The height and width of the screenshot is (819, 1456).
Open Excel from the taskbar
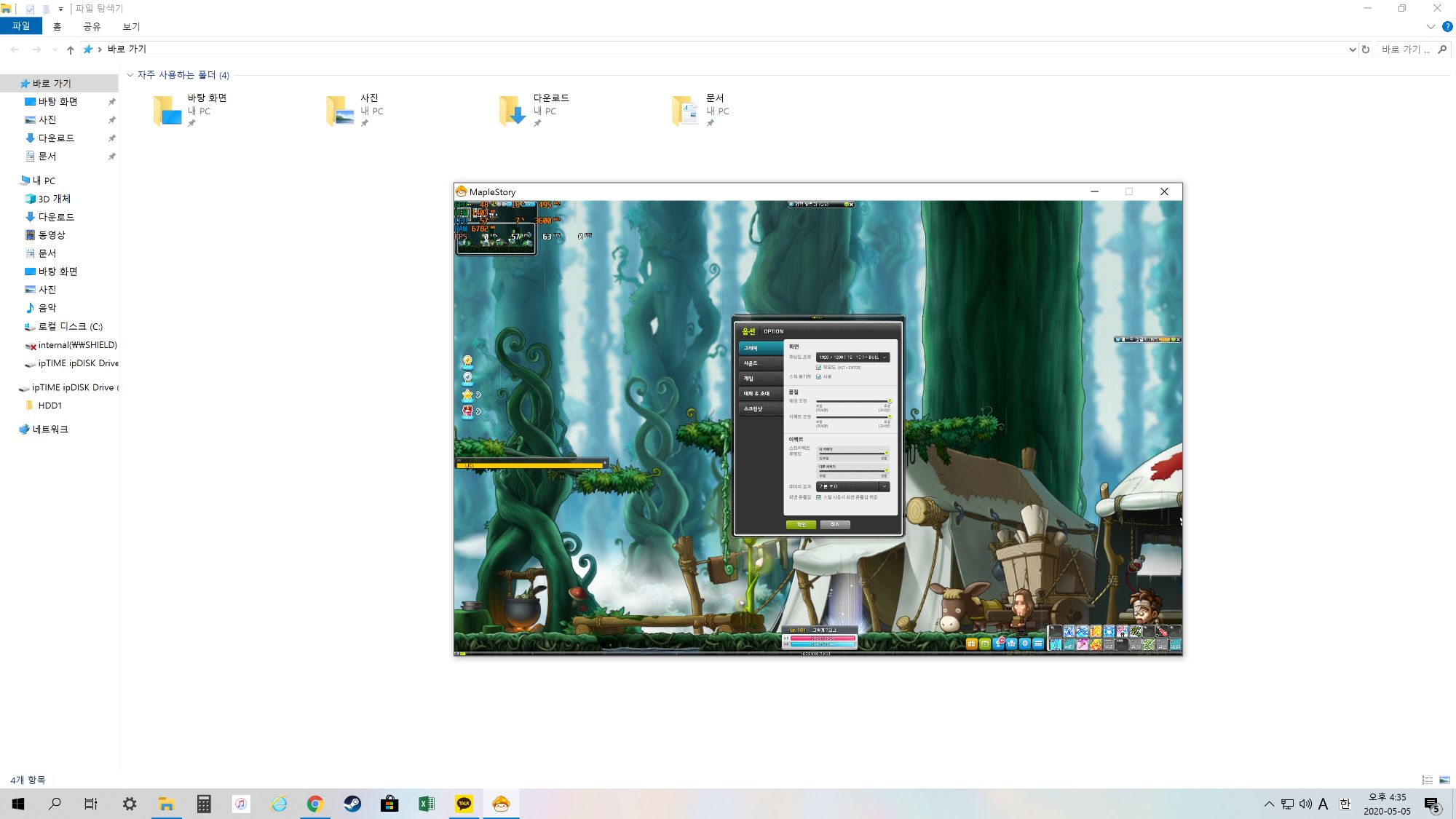tap(427, 804)
